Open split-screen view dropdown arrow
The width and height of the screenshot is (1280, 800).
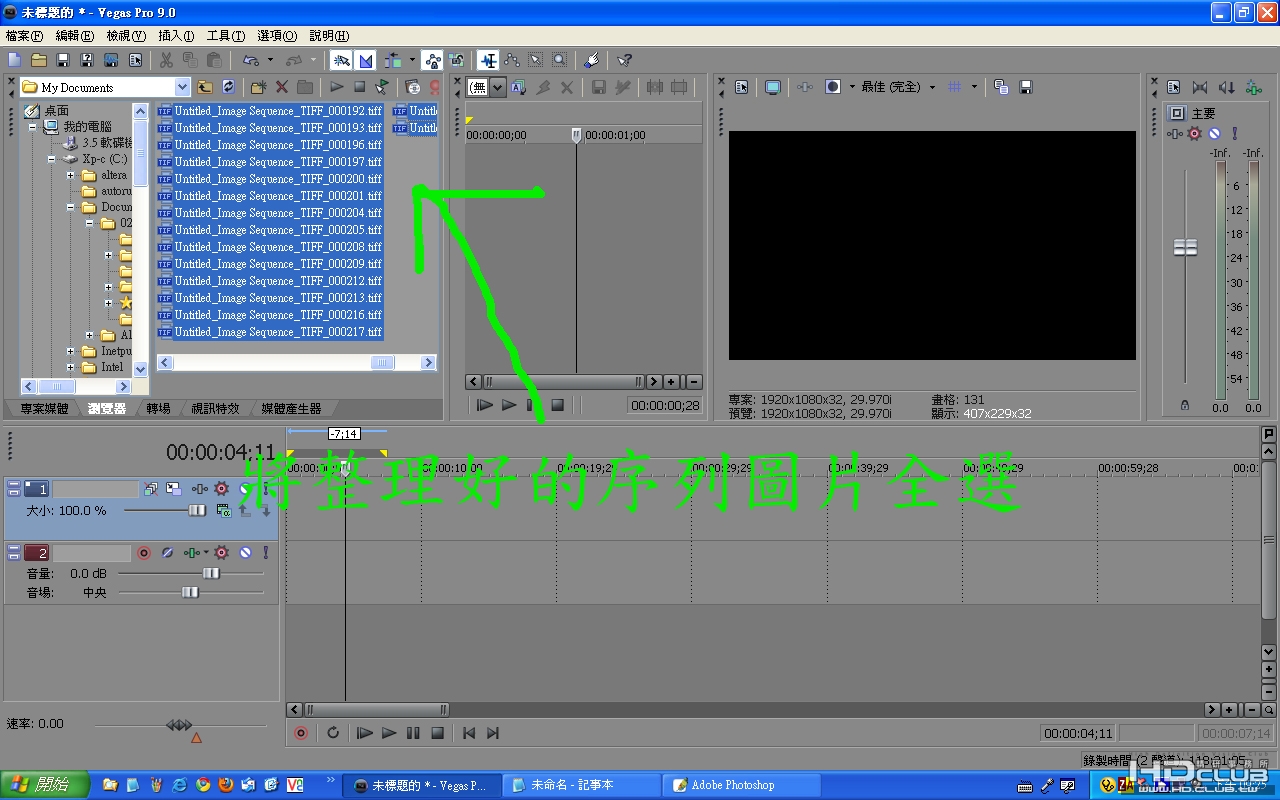852,87
